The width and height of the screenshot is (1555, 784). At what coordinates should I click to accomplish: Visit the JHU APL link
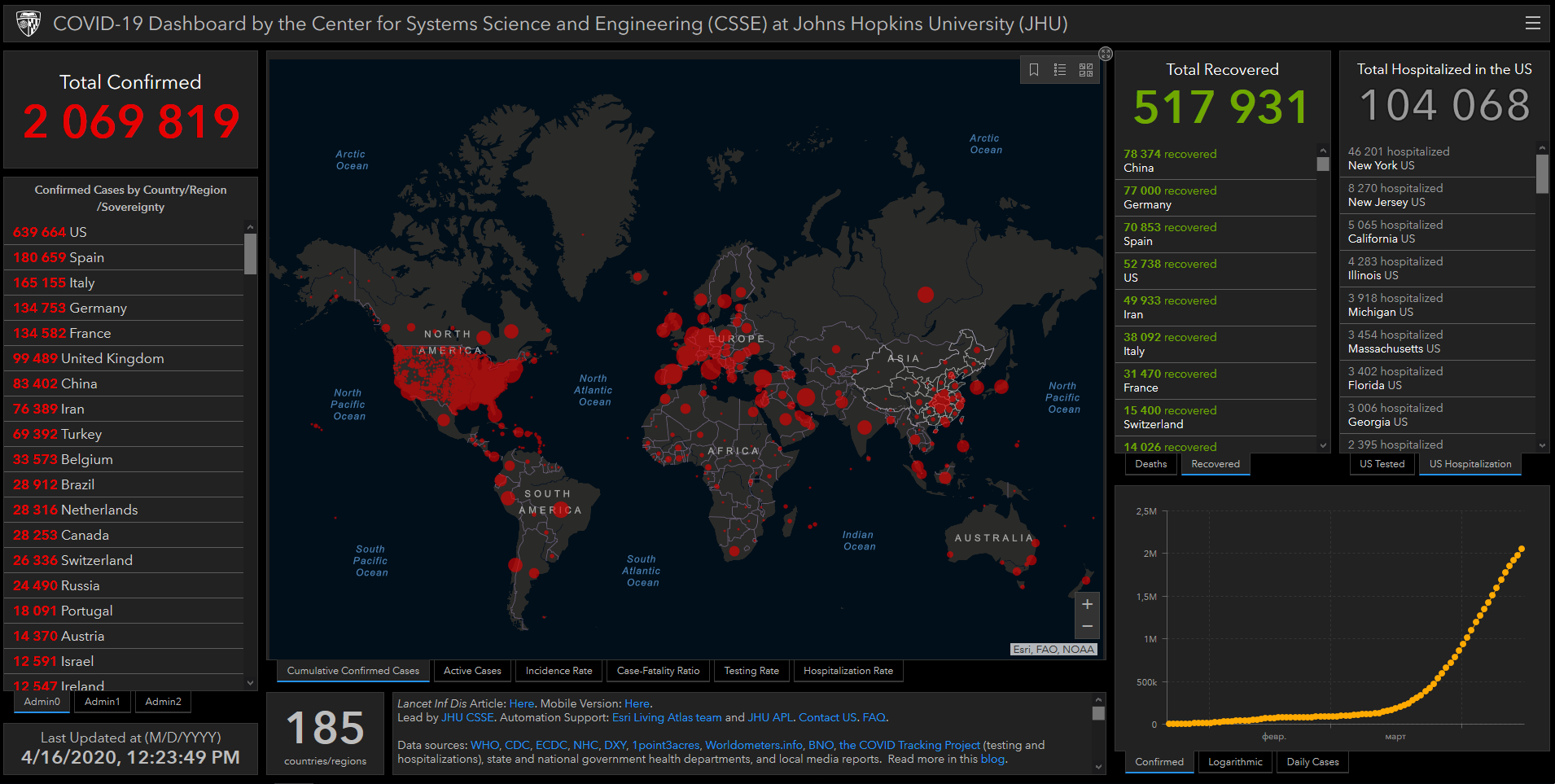pyautogui.click(x=770, y=717)
